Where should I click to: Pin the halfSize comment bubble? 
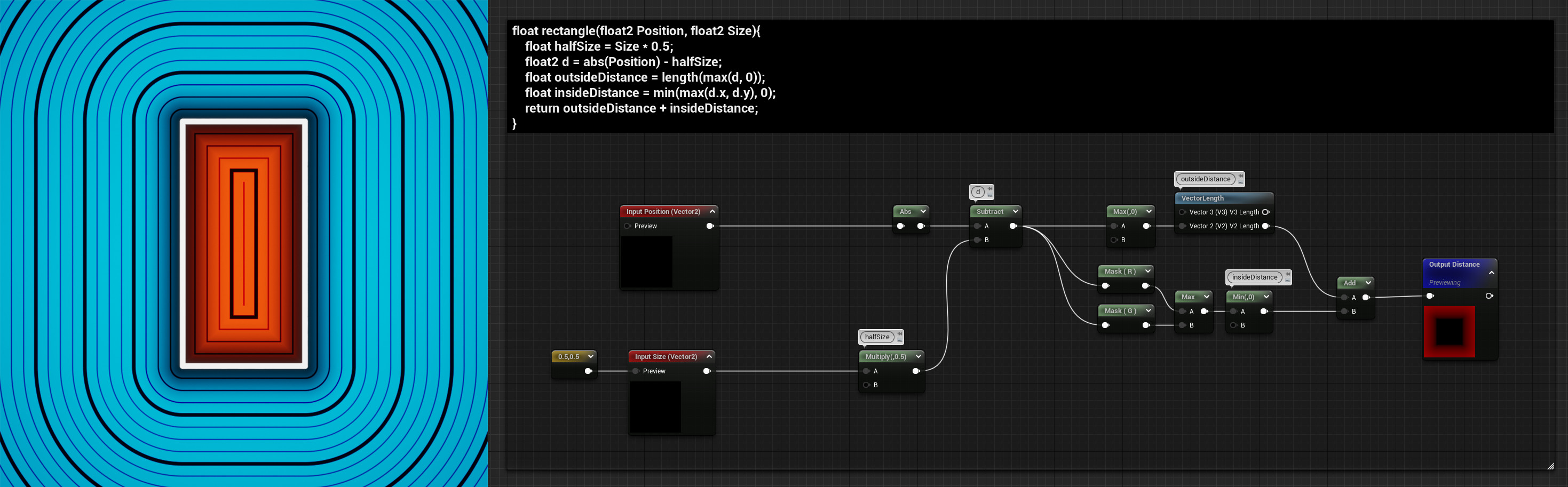point(900,334)
